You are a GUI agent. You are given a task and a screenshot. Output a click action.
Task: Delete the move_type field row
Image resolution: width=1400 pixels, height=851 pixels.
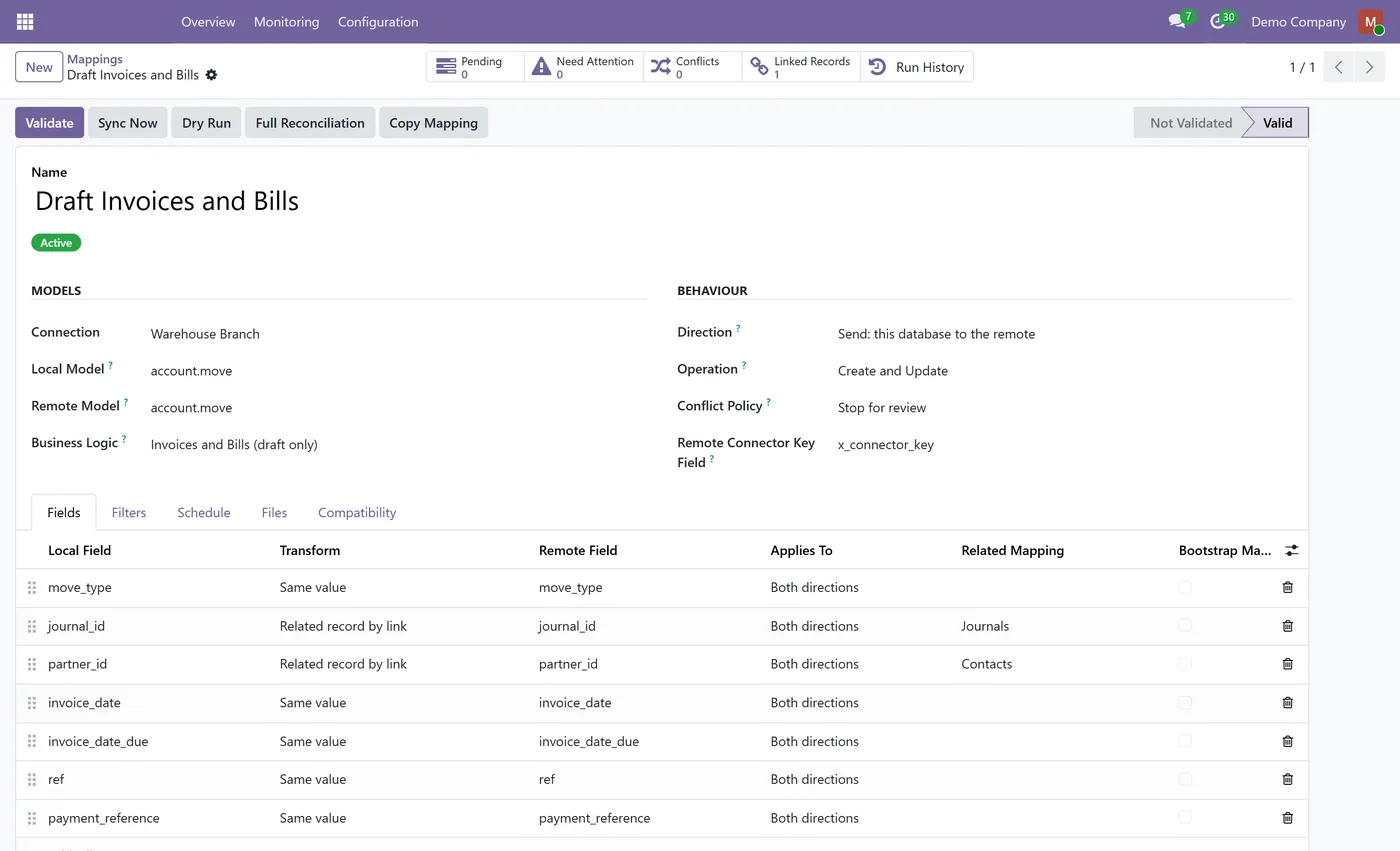[x=1287, y=587]
